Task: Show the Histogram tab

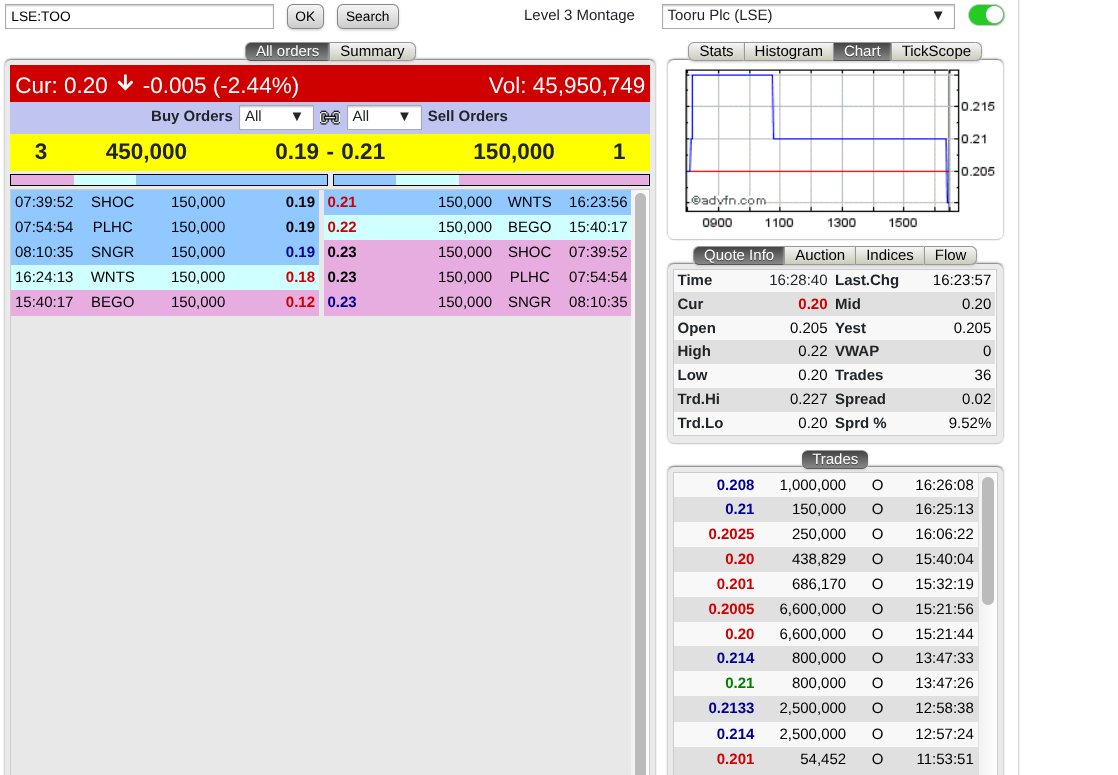Action: pyautogui.click(x=788, y=51)
